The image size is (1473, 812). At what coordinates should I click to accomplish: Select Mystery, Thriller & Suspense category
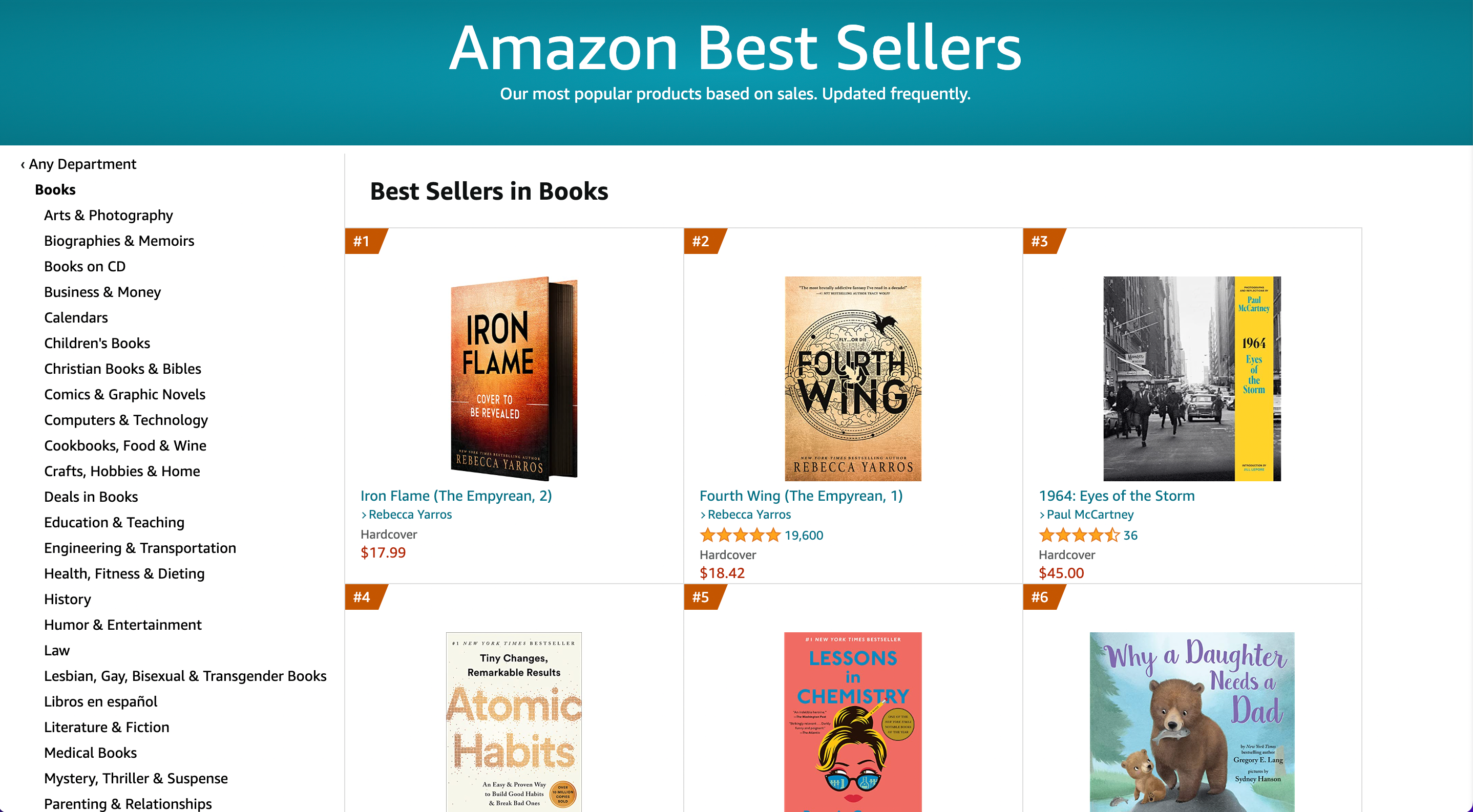pyautogui.click(x=136, y=778)
